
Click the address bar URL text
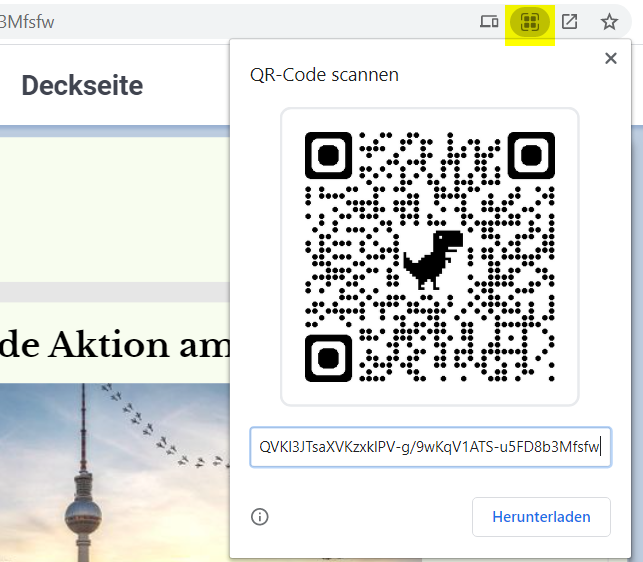[27, 22]
